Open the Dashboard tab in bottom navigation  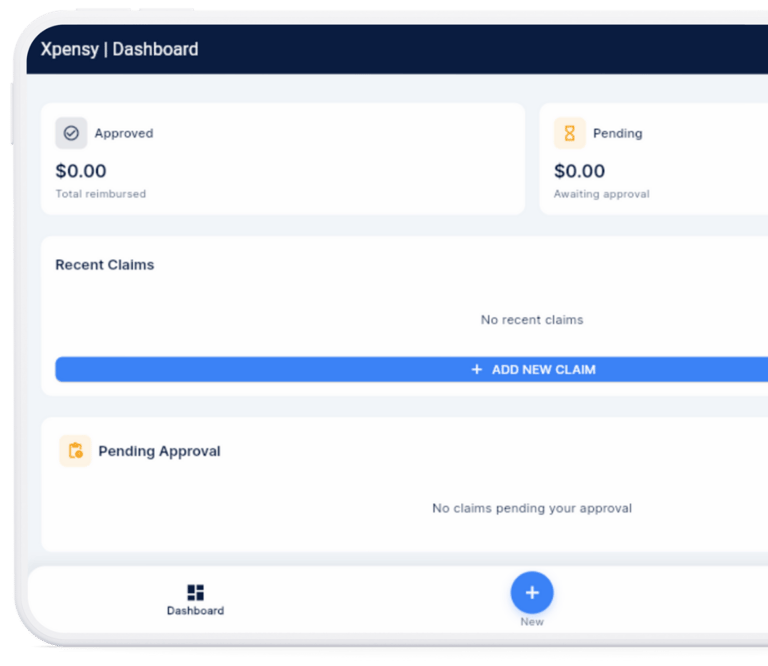click(195, 600)
